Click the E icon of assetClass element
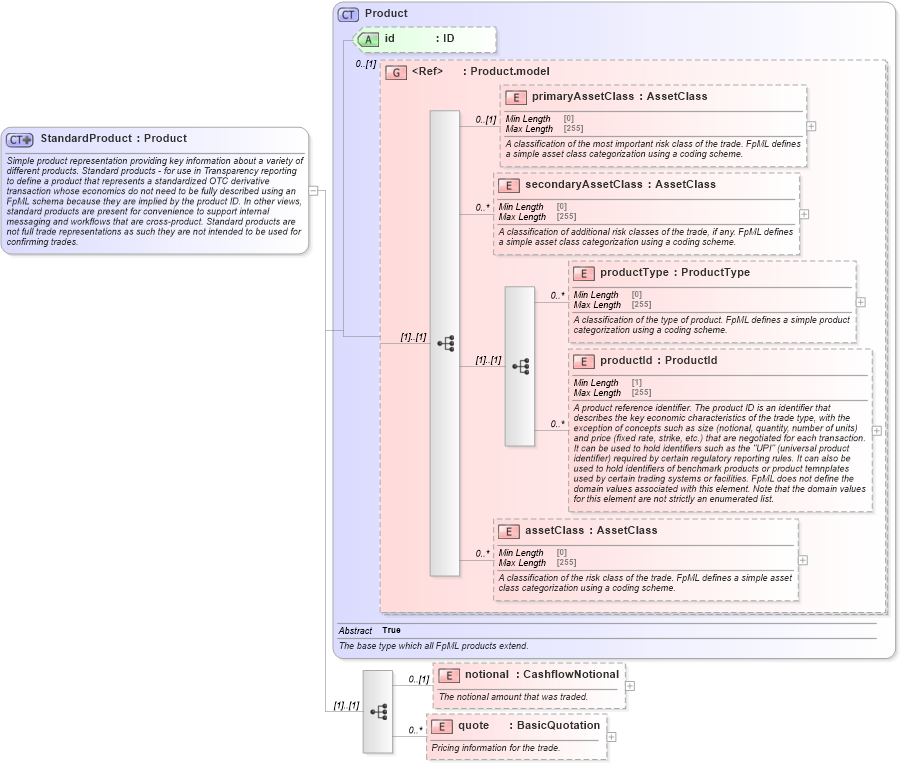This screenshot has height=766, width=900. [x=509, y=531]
